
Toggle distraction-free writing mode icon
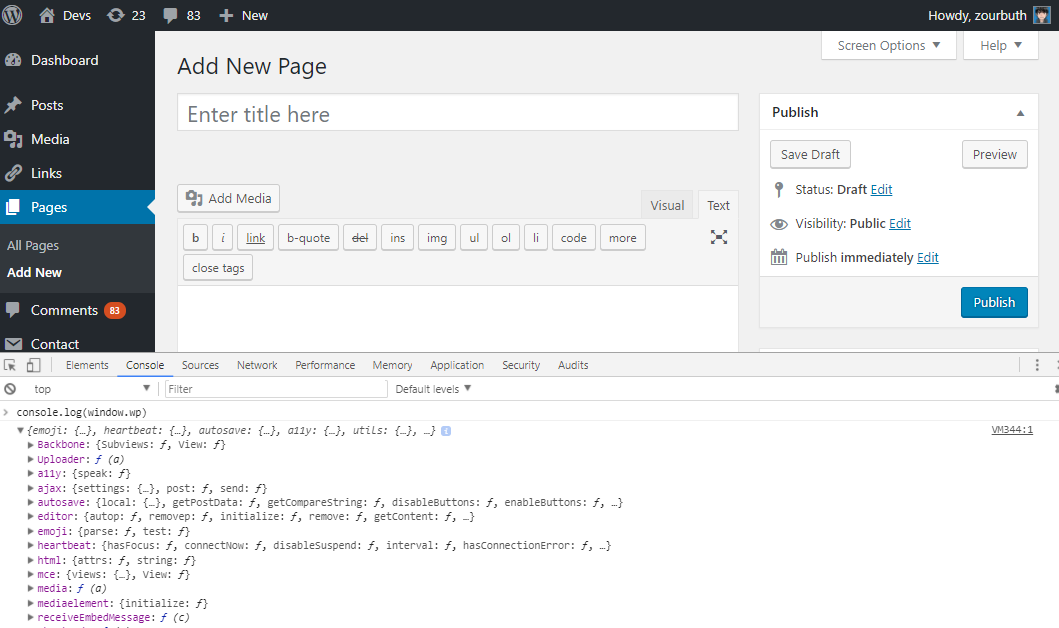[719, 237]
